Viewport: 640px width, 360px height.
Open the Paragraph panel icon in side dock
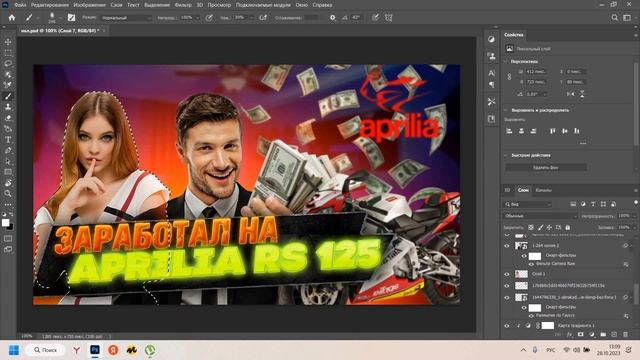[x=491, y=84]
